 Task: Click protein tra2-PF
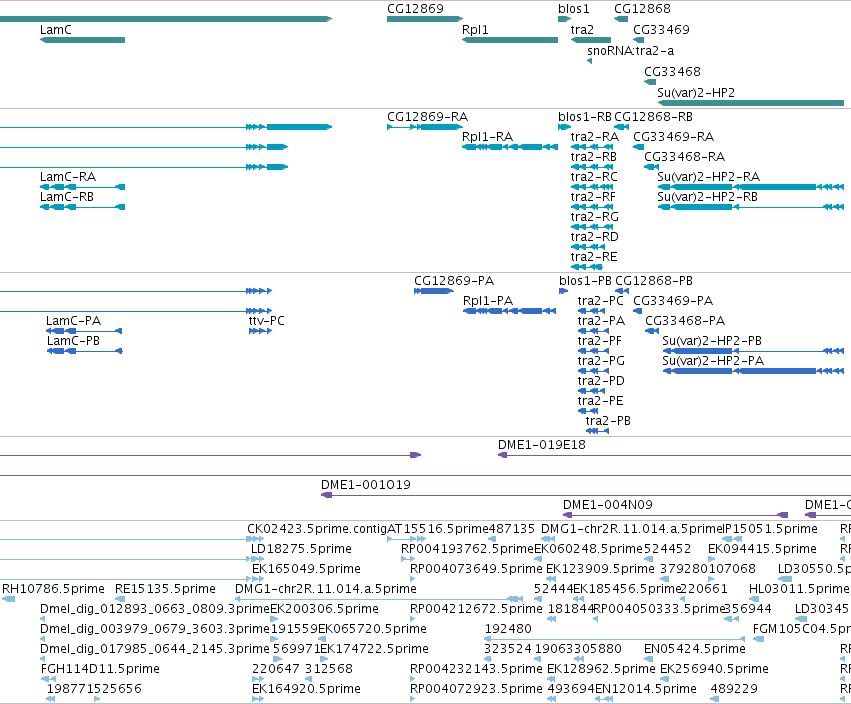tap(594, 351)
